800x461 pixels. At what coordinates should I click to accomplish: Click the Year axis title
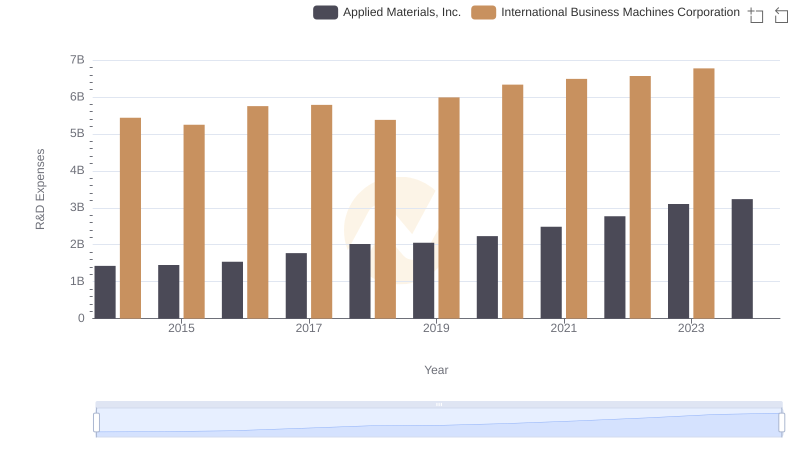pos(436,370)
